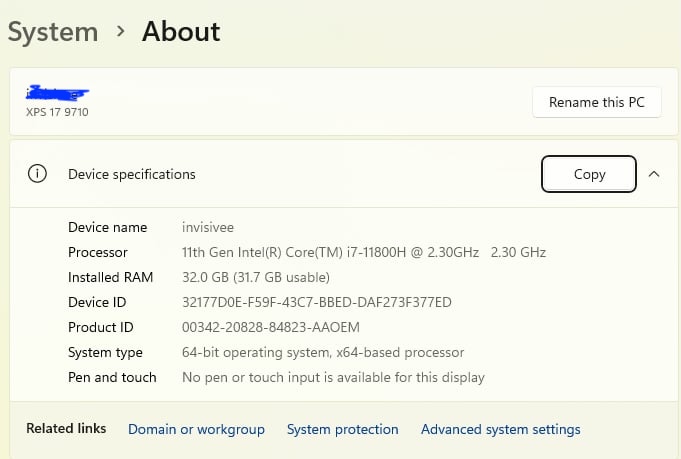The image size is (681, 459).
Task: Click the info icon beside Device specifications
Action: 37,174
